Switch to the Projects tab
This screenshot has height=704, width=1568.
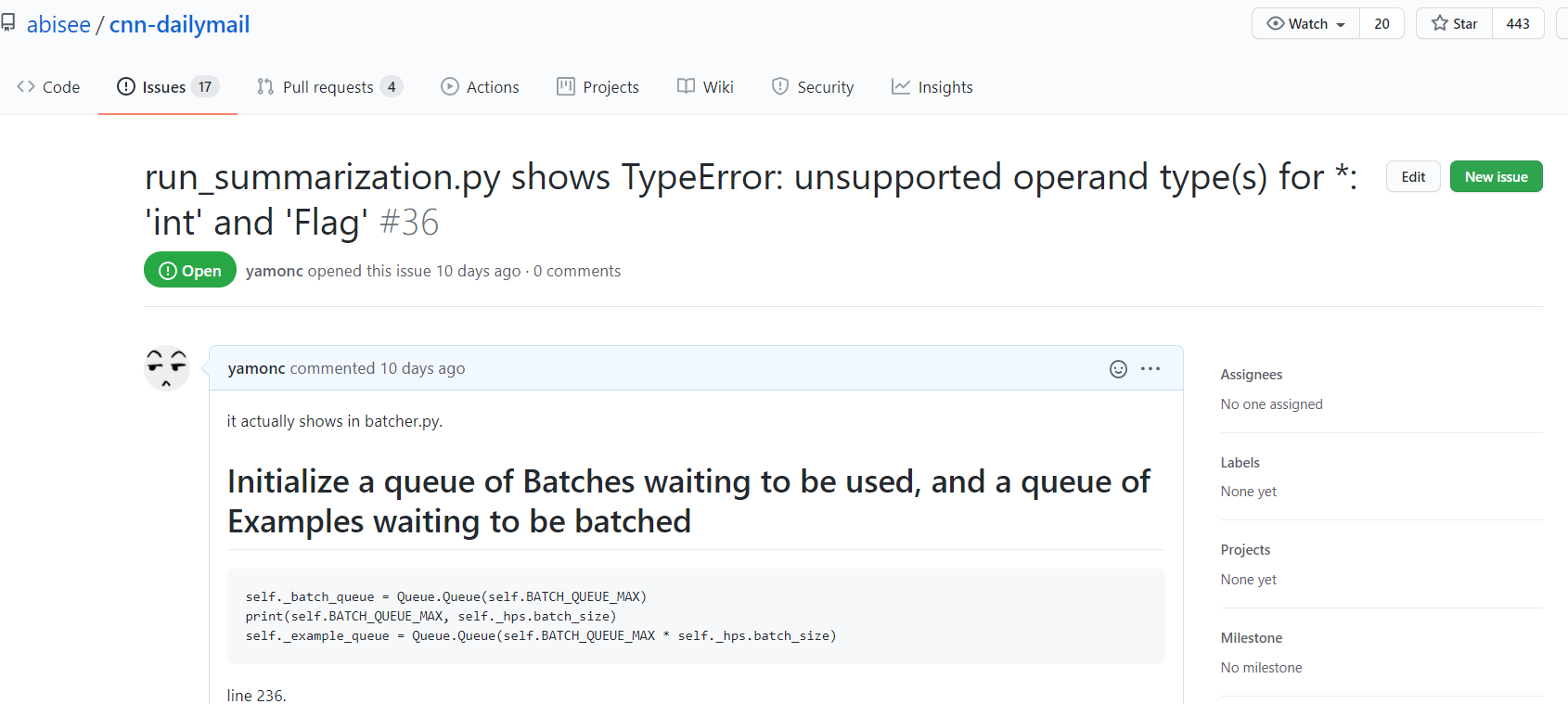point(598,87)
